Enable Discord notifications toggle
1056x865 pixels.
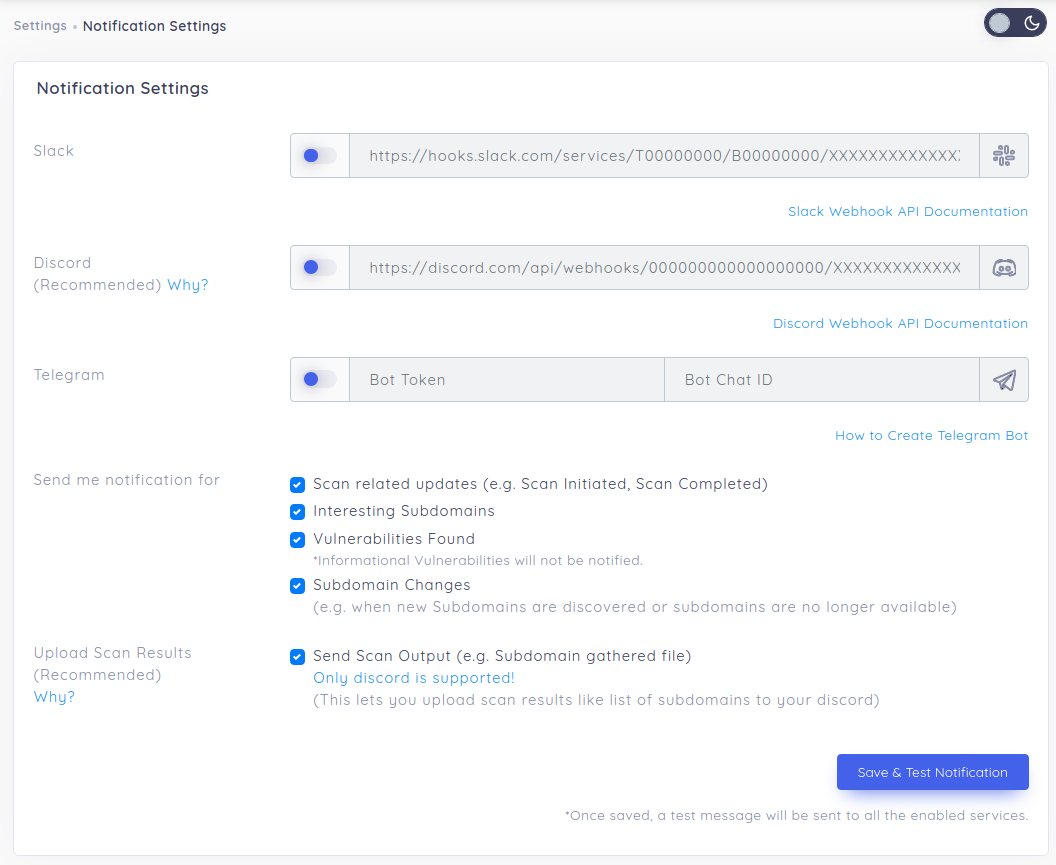319,268
